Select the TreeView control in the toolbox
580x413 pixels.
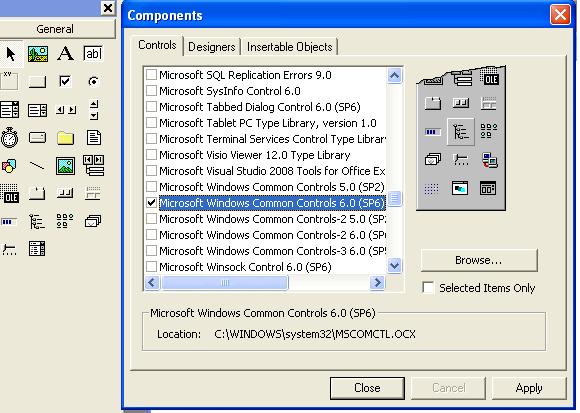point(37,222)
